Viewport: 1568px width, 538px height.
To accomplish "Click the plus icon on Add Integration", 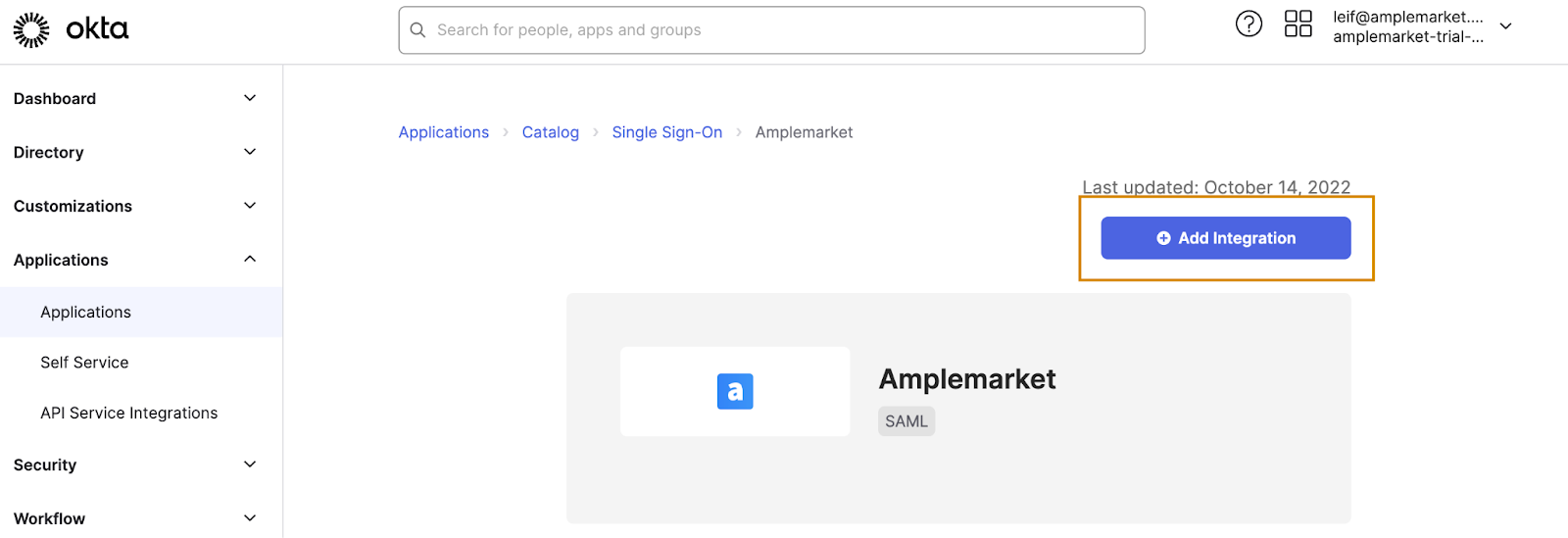I will click(x=1163, y=238).
